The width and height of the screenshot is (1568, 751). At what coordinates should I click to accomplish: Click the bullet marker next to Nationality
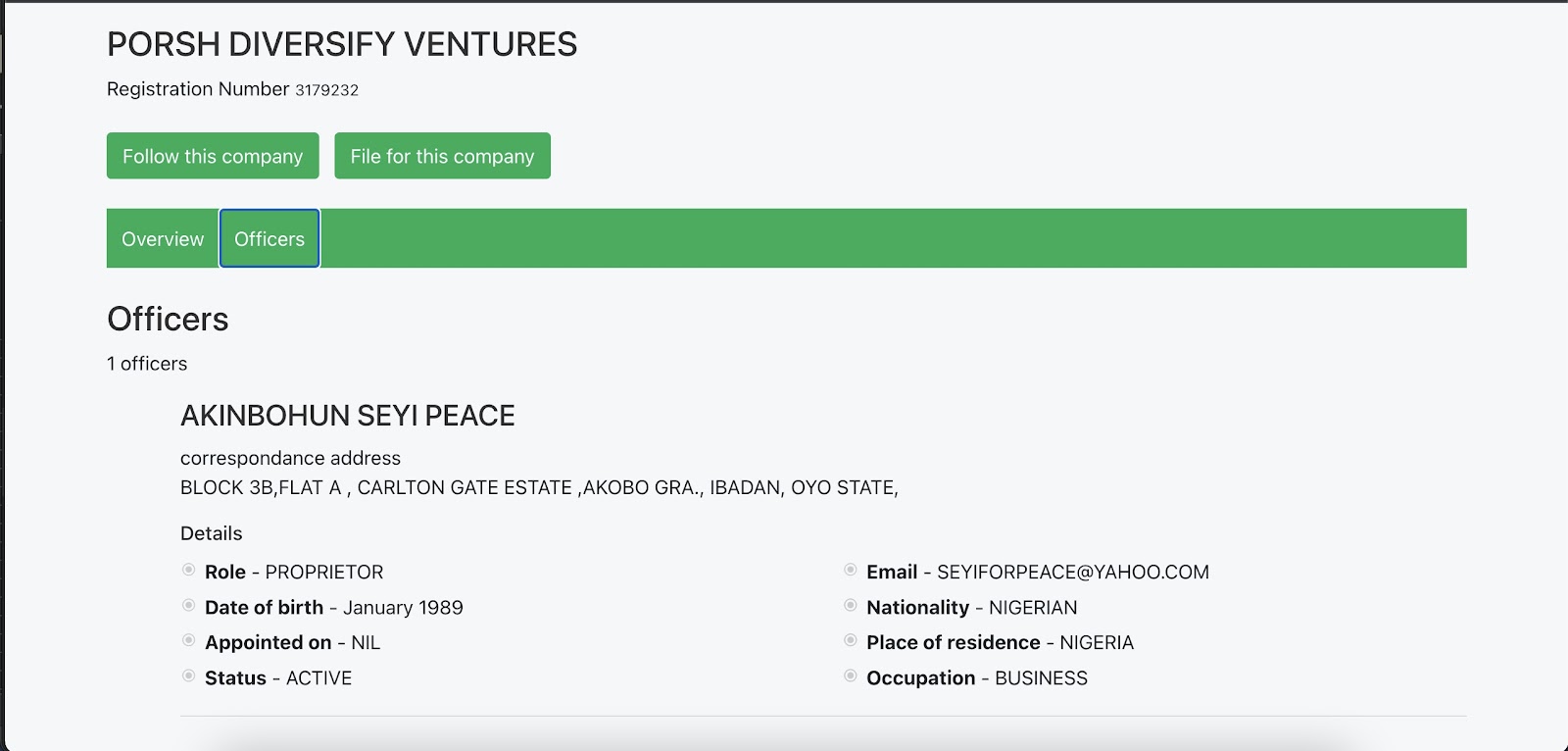851,605
